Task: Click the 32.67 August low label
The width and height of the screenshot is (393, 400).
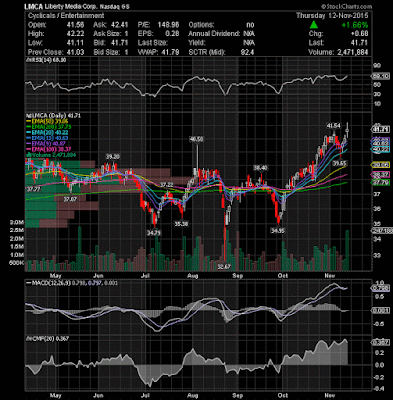Action: click(224, 267)
